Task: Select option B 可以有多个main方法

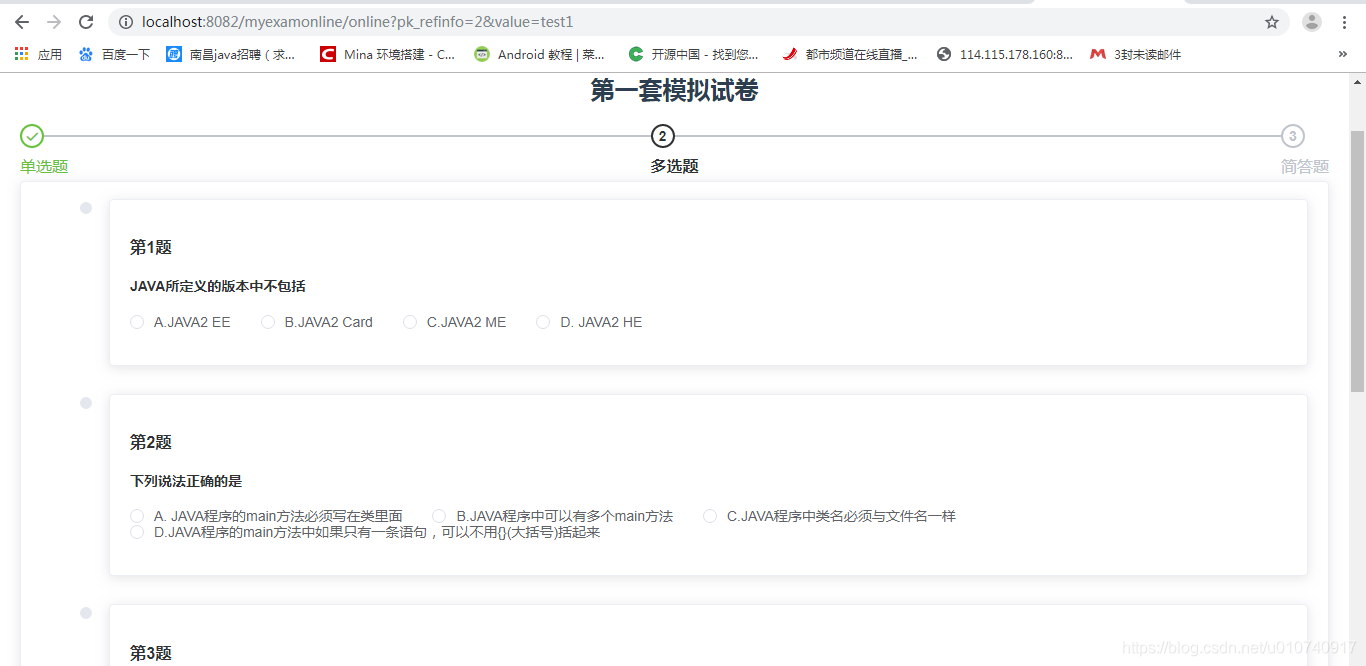Action: [553, 516]
